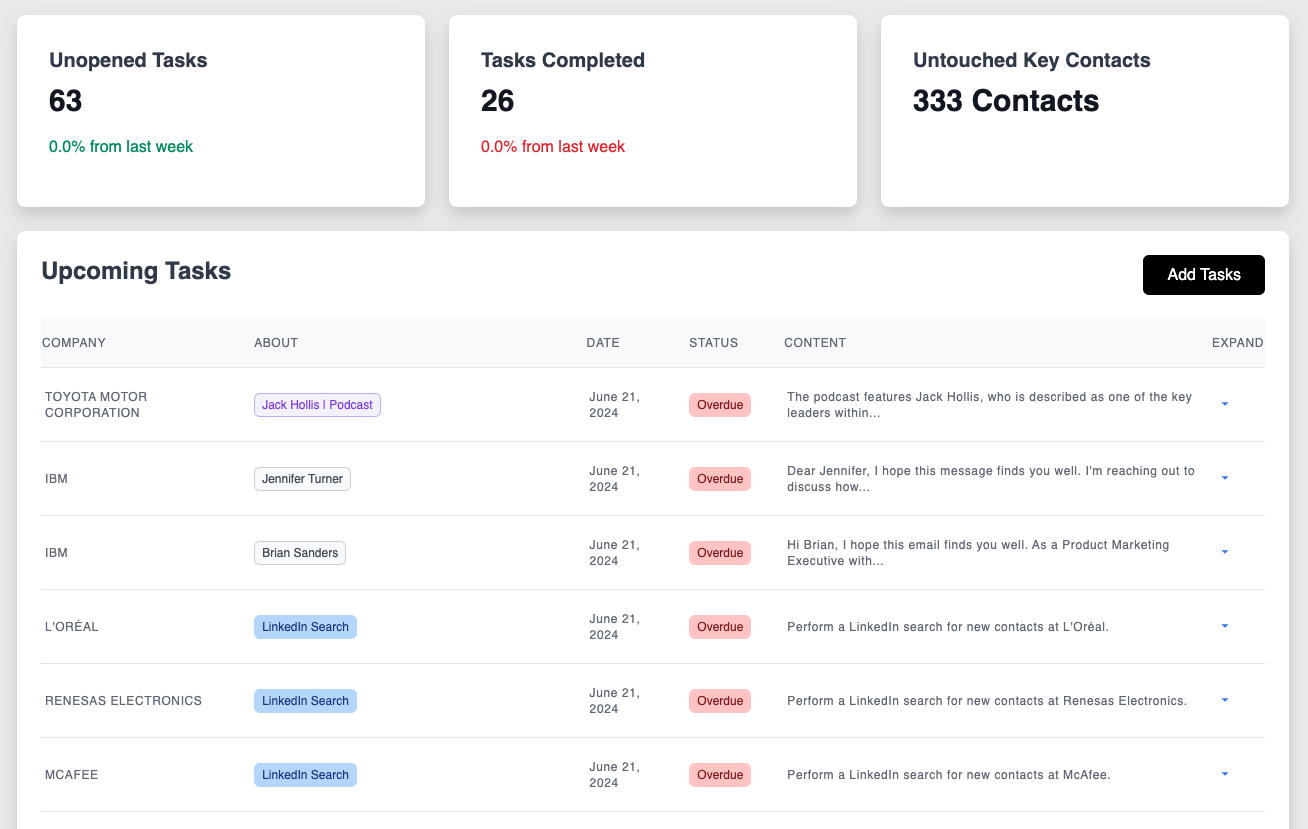Viewport: 1308px width, 829px height.
Task: Click the date in the McAfee row
Action: pos(614,775)
